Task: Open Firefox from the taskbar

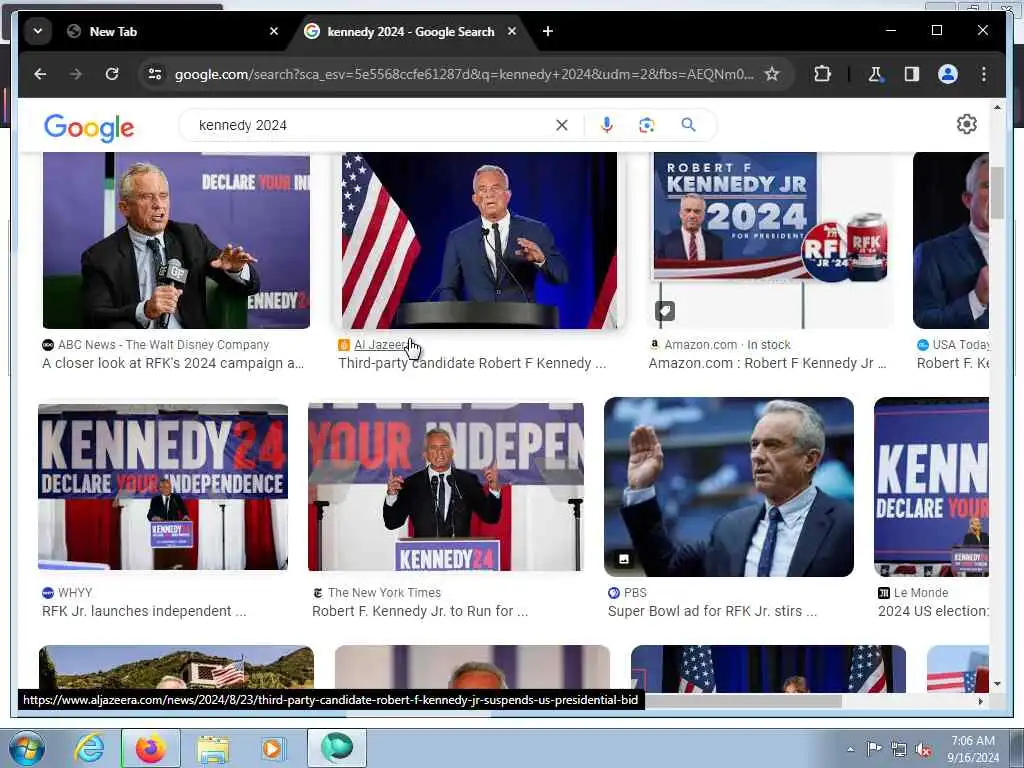Action: [151, 748]
